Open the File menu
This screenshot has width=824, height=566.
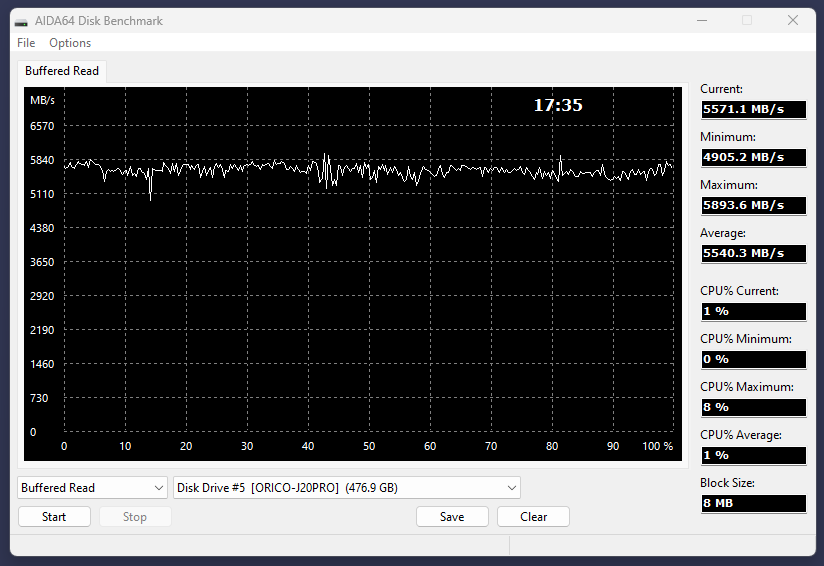26,43
